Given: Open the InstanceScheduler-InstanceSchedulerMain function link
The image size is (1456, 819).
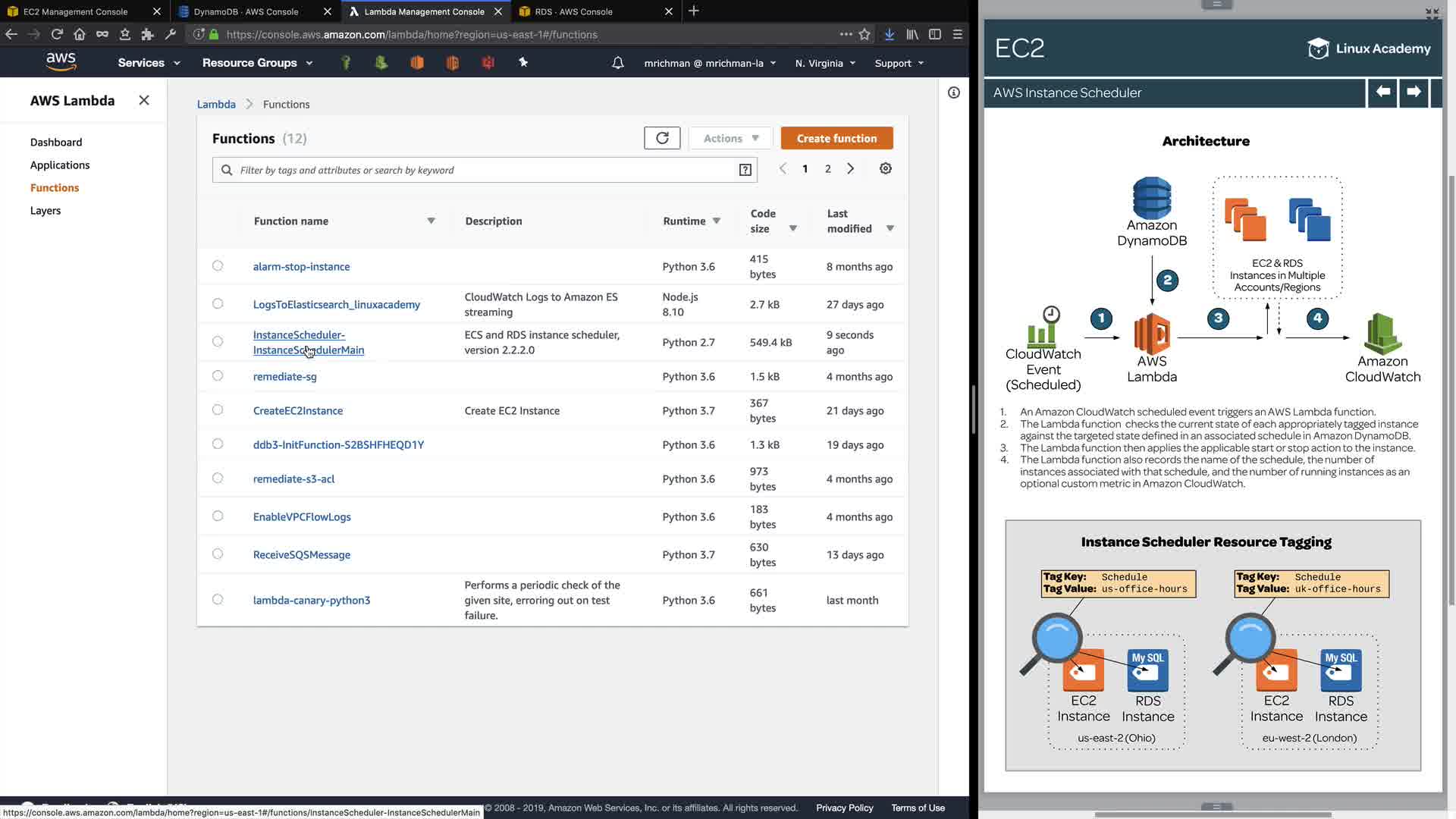Looking at the screenshot, I should [x=299, y=334].
